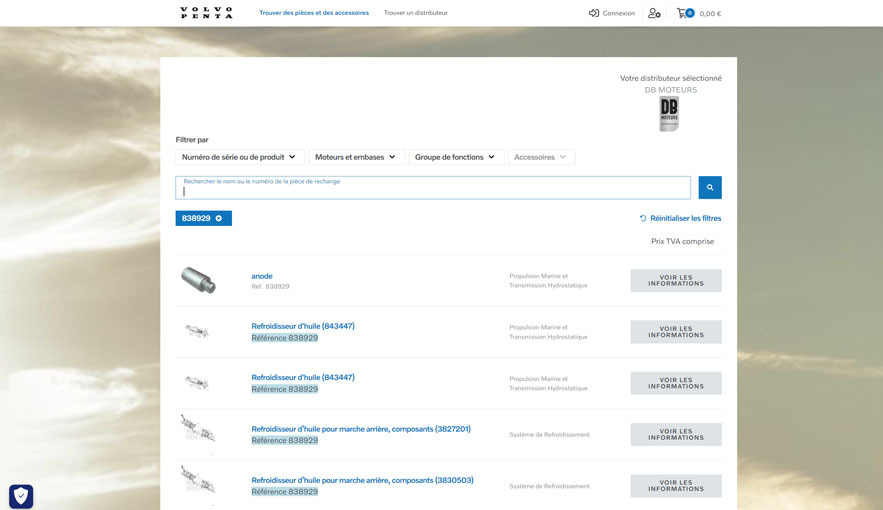
Task: Click in the spare part search field
Action: 433,190
